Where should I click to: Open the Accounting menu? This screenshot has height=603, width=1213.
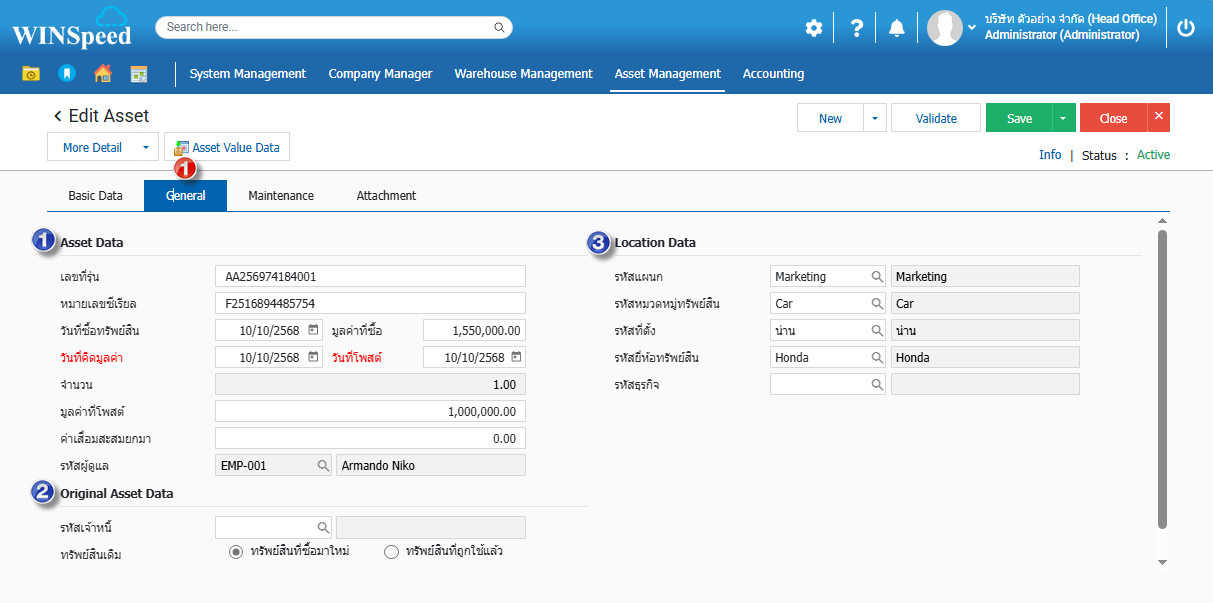point(773,74)
